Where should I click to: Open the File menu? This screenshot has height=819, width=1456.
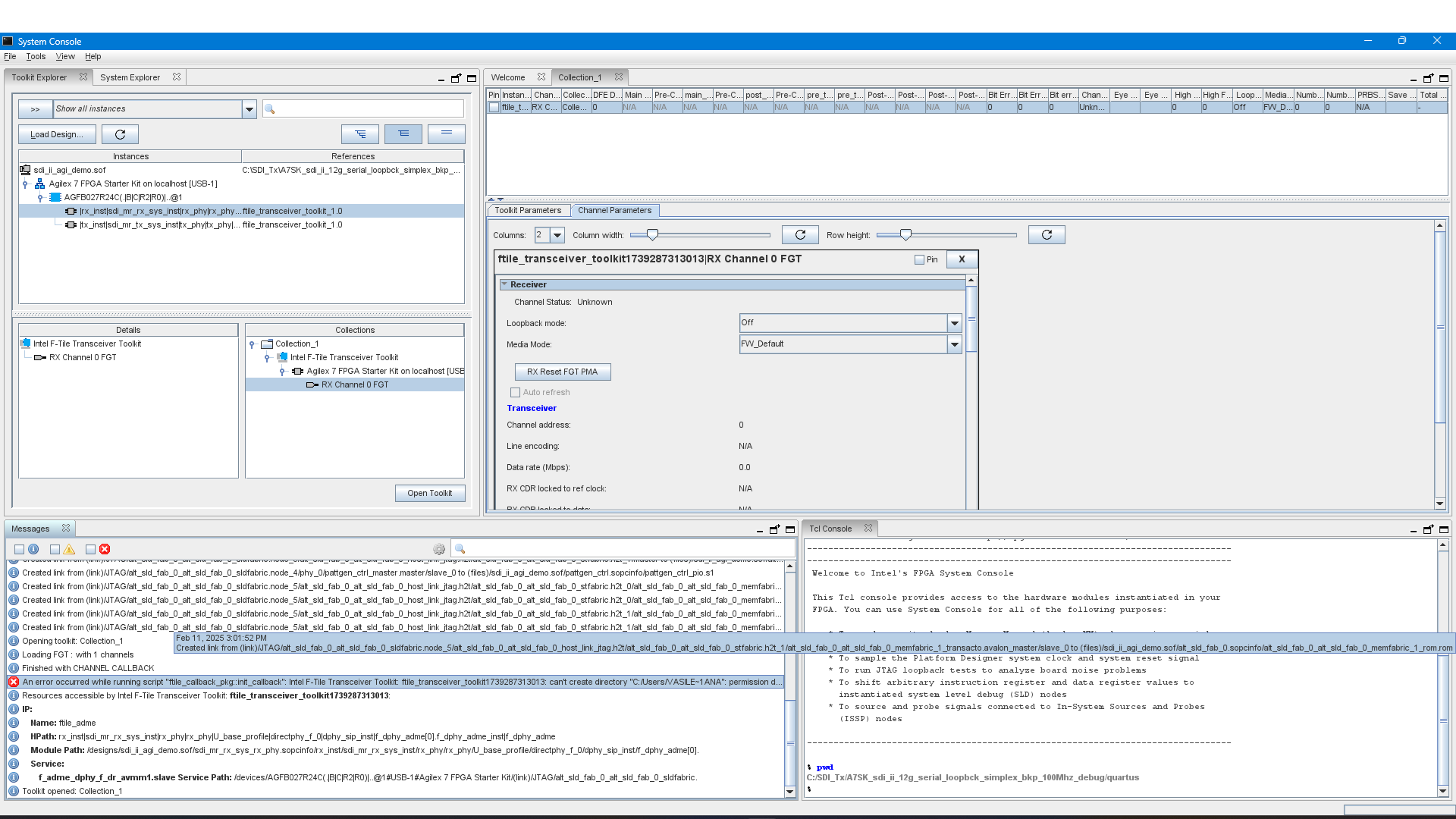(x=10, y=57)
